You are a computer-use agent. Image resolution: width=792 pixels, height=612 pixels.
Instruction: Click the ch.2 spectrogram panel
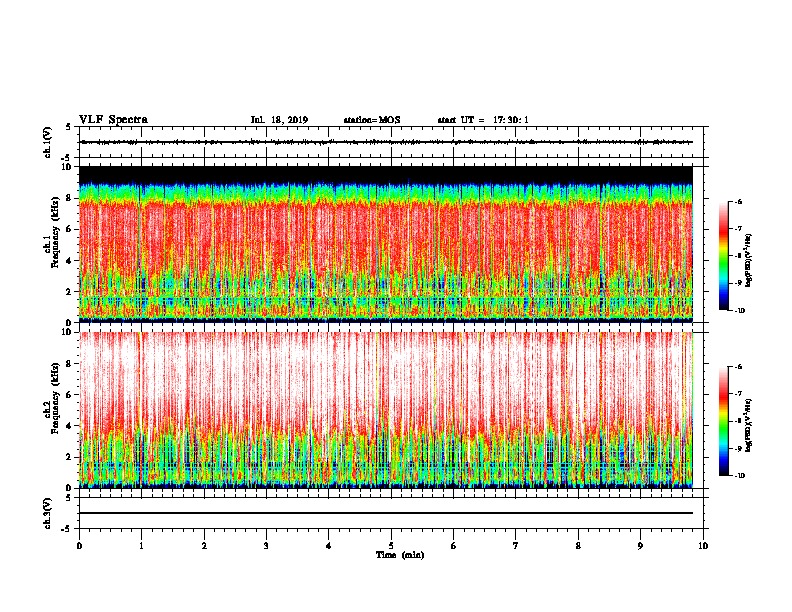[x=386, y=410]
